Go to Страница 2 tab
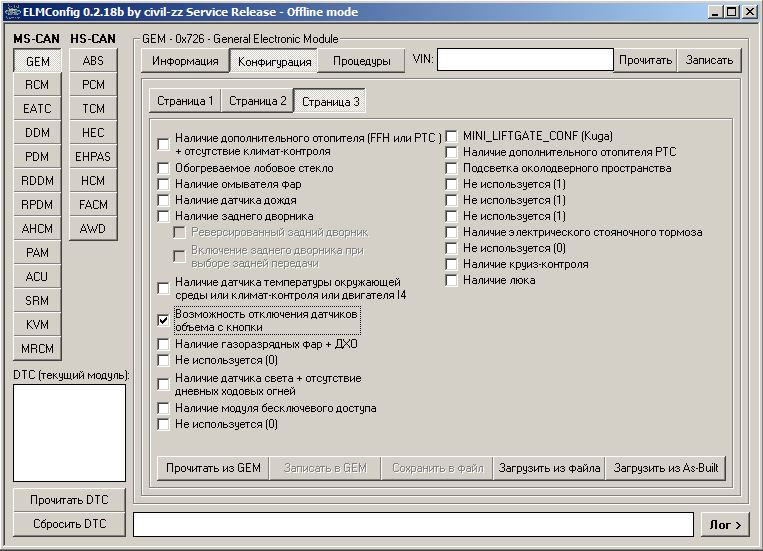This screenshot has width=763, height=551. (257, 101)
